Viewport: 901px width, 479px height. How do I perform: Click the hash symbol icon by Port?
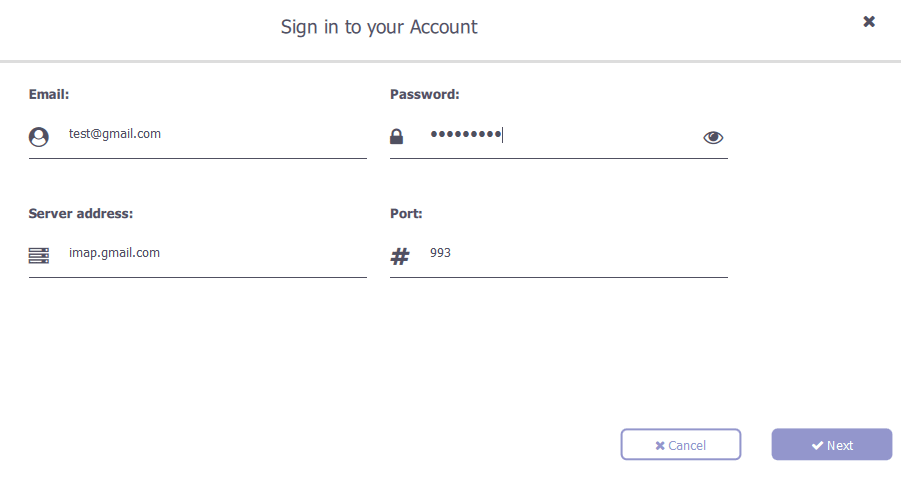[400, 256]
